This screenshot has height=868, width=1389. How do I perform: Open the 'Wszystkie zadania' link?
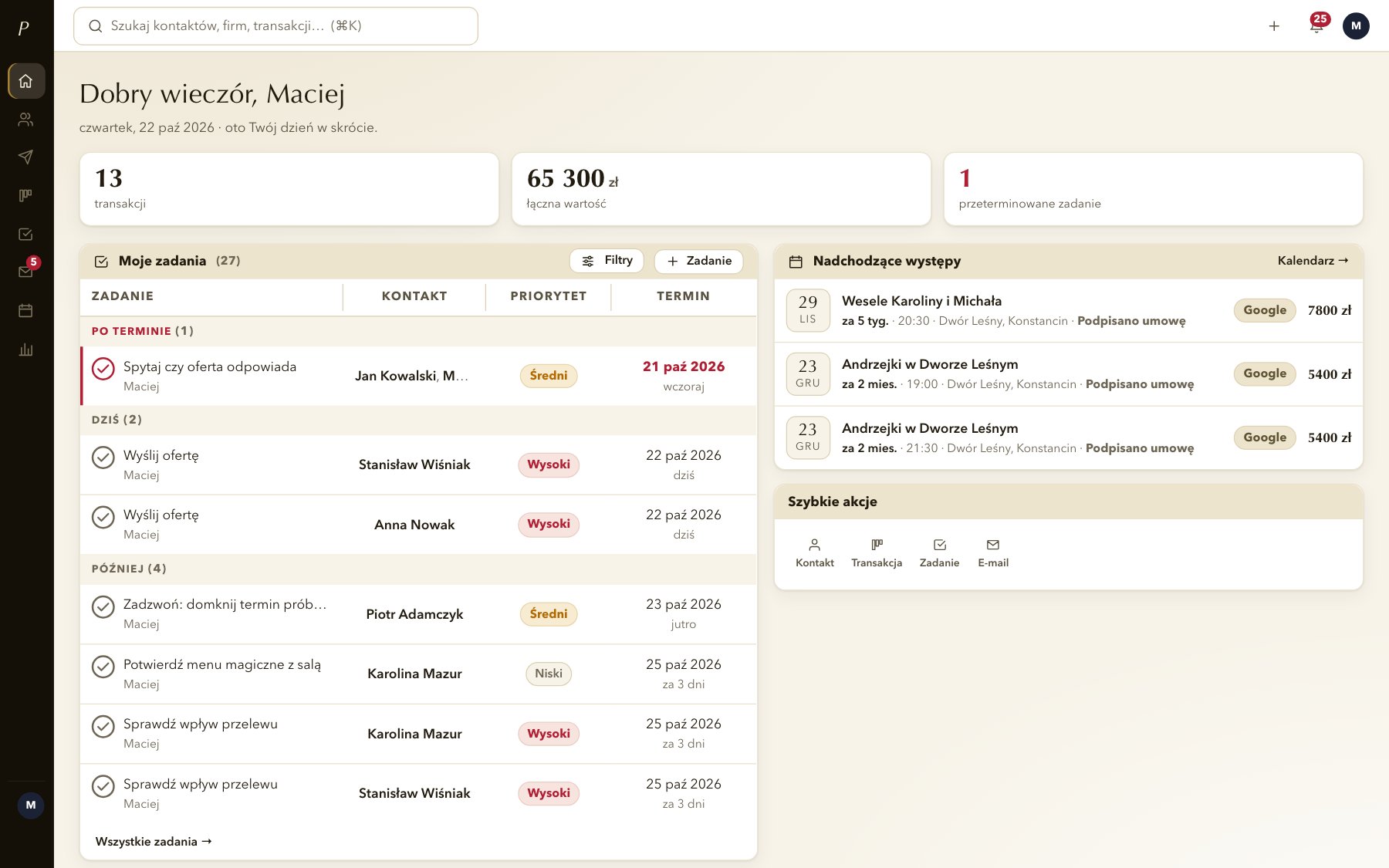coord(154,842)
